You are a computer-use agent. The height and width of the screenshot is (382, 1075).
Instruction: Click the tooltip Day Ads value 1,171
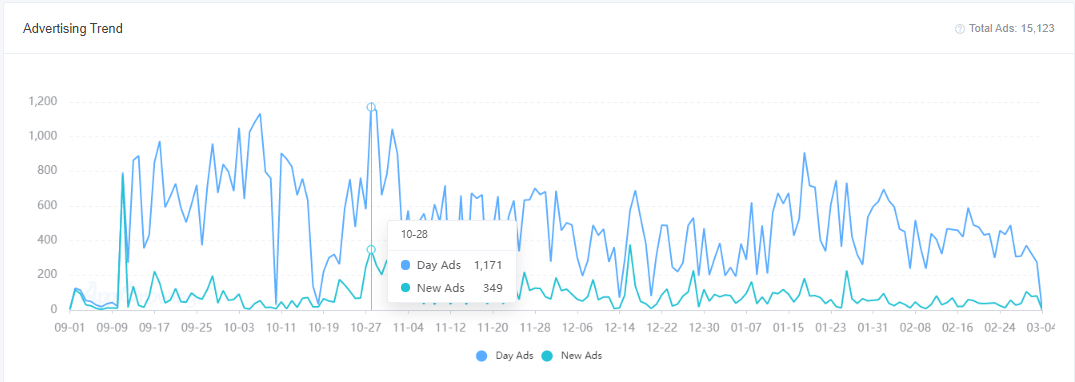tap(488, 265)
